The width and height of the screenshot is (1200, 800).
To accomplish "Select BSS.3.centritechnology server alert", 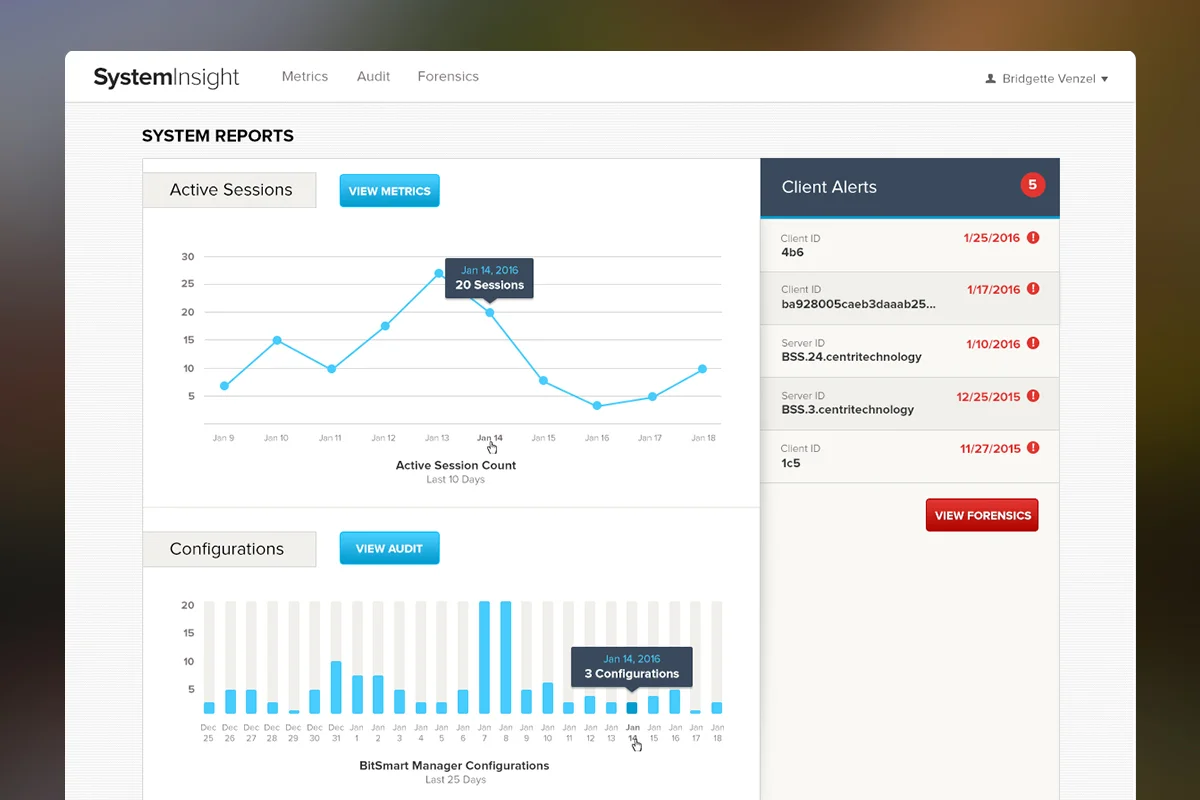I will (910, 404).
